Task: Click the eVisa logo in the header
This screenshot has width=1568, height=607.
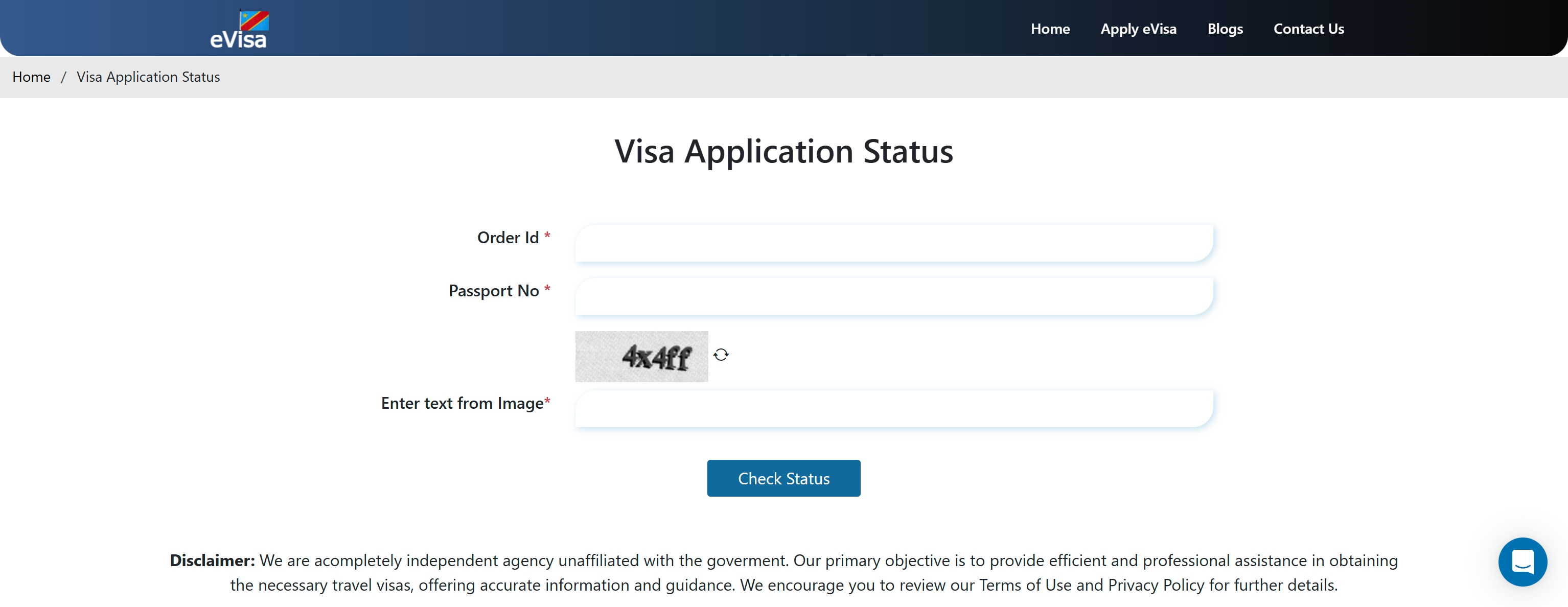Action: [239, 29]
